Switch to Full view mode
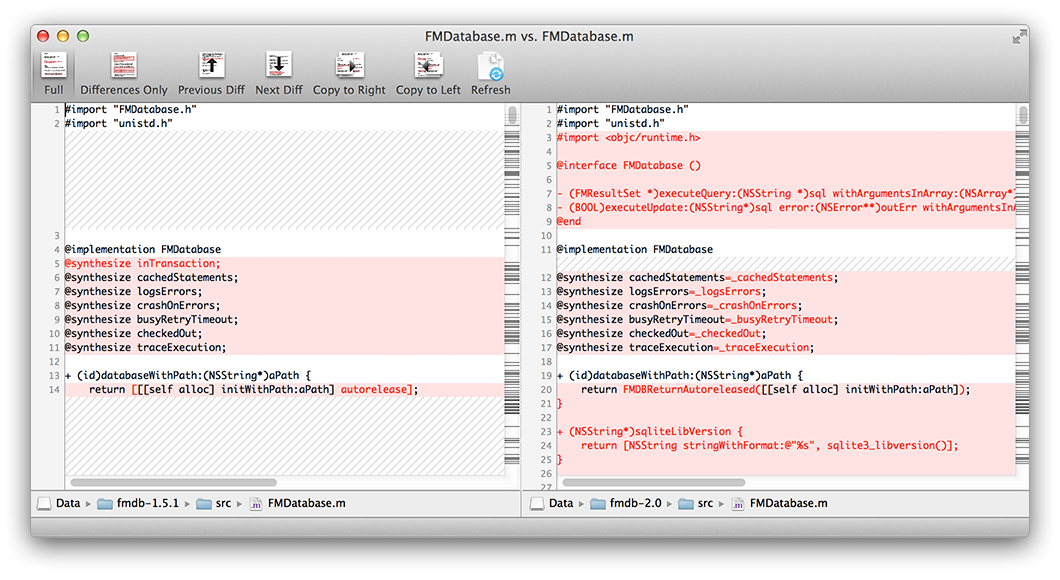The height and width of the screenshot is (580, 1060). click(x=53, y=72)
